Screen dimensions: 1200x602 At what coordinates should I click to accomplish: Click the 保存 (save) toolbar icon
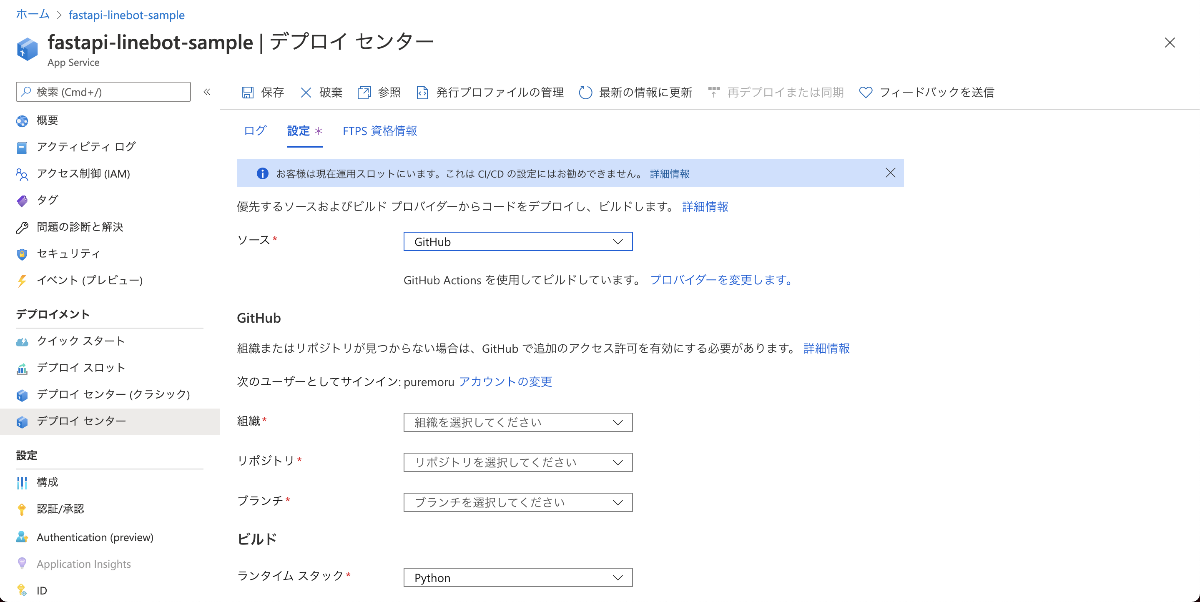[248, 92]
